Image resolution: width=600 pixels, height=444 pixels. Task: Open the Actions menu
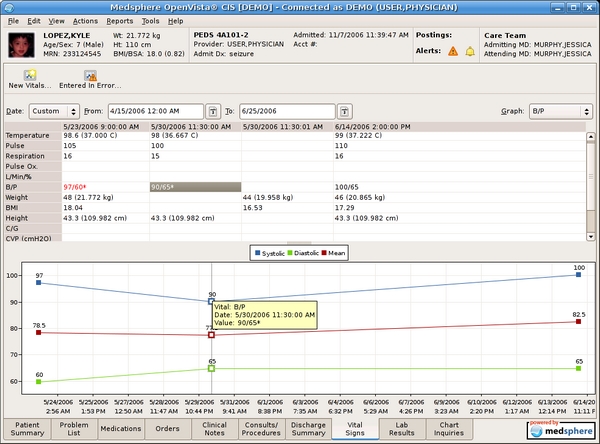pyautogui.click(x=85, y=21)
